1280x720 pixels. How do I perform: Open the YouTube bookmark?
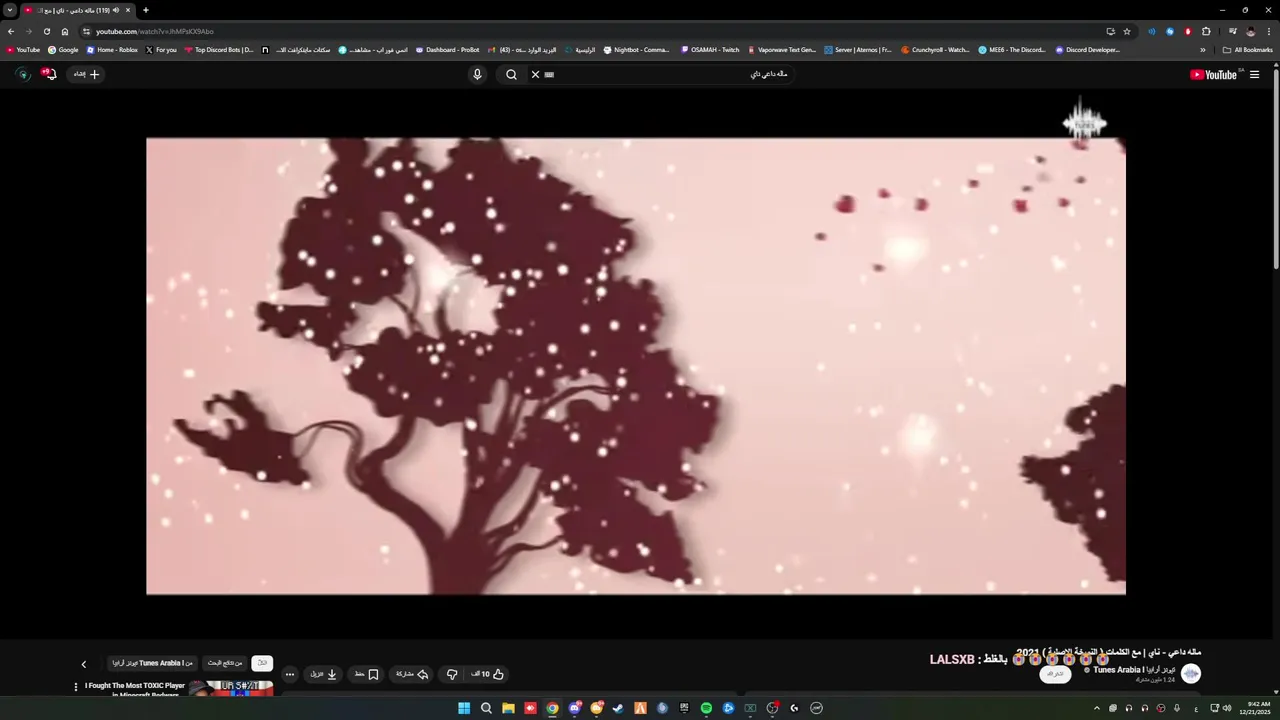[23, 49]
